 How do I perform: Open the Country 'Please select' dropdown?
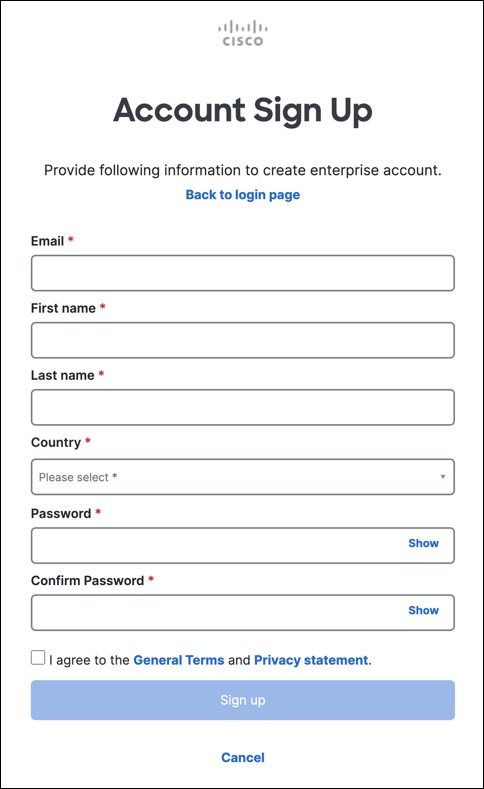pos(243,477)
